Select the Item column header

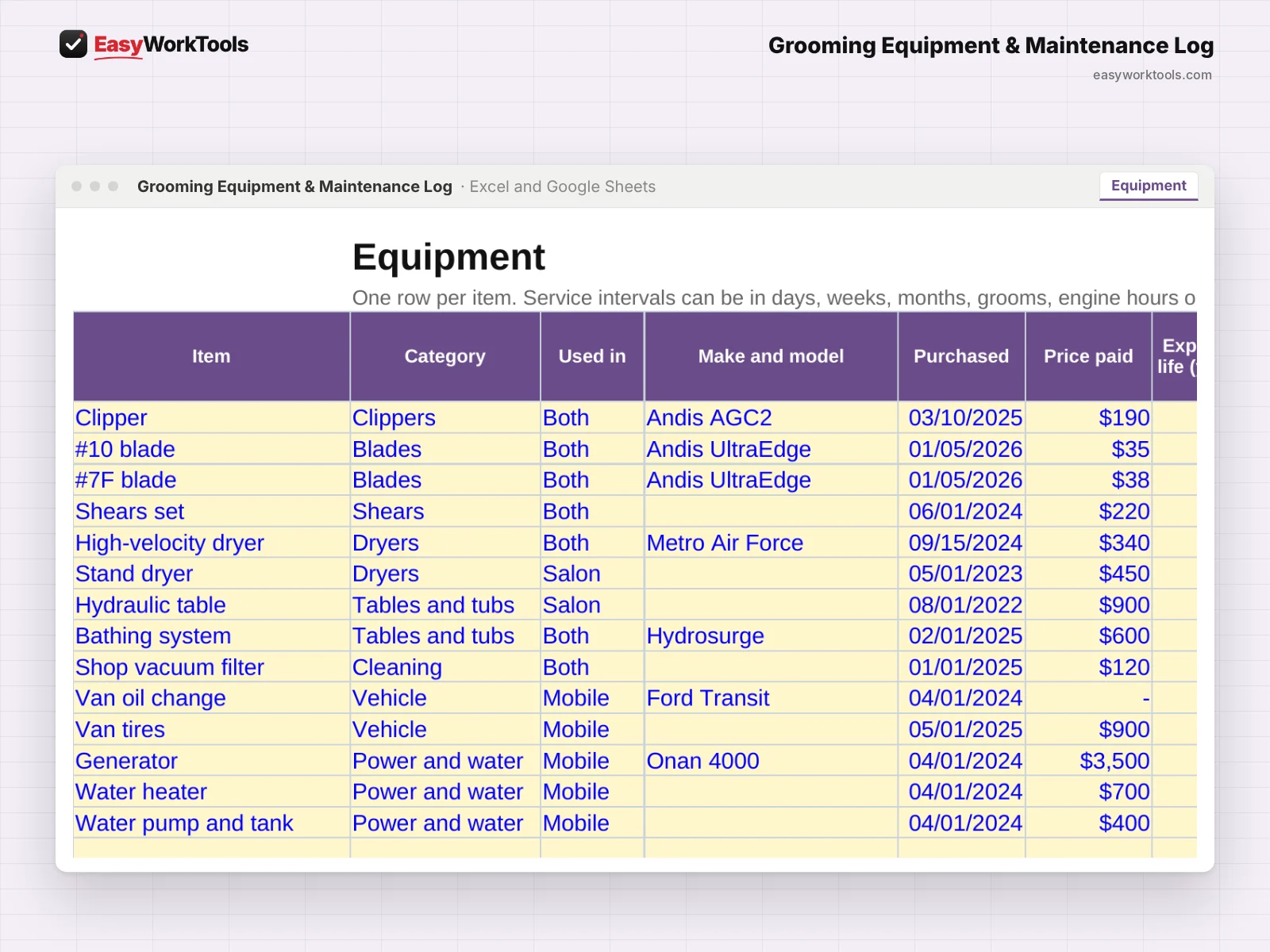coord(211,356)
